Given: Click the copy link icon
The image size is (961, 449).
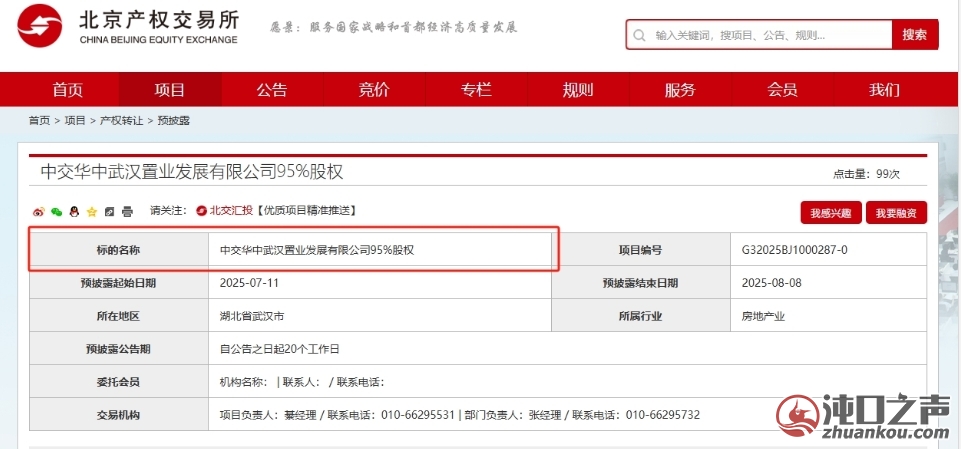Looking at the screenshot, I should [109, 212].
